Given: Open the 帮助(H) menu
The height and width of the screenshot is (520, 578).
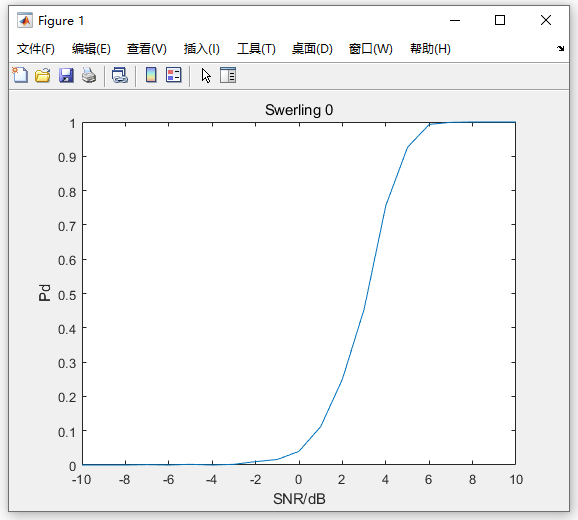Looking at the screenshot, I should click(x=430, y=49).
